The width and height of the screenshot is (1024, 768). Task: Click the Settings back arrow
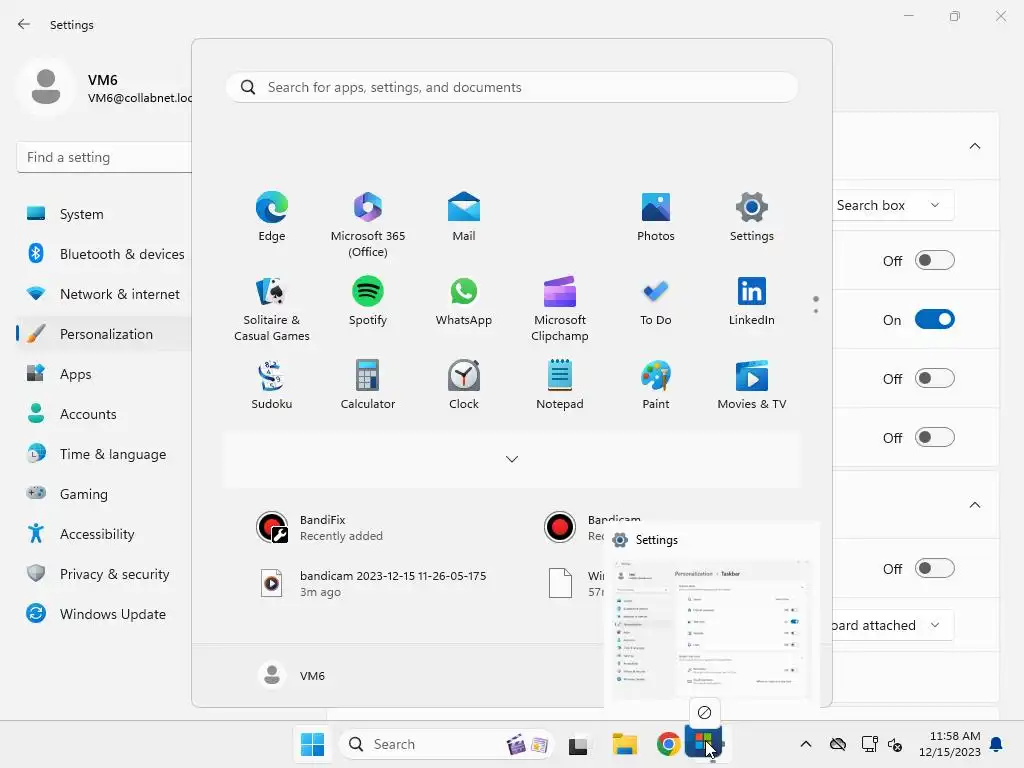pyautogui.click(x=24, y=24)
